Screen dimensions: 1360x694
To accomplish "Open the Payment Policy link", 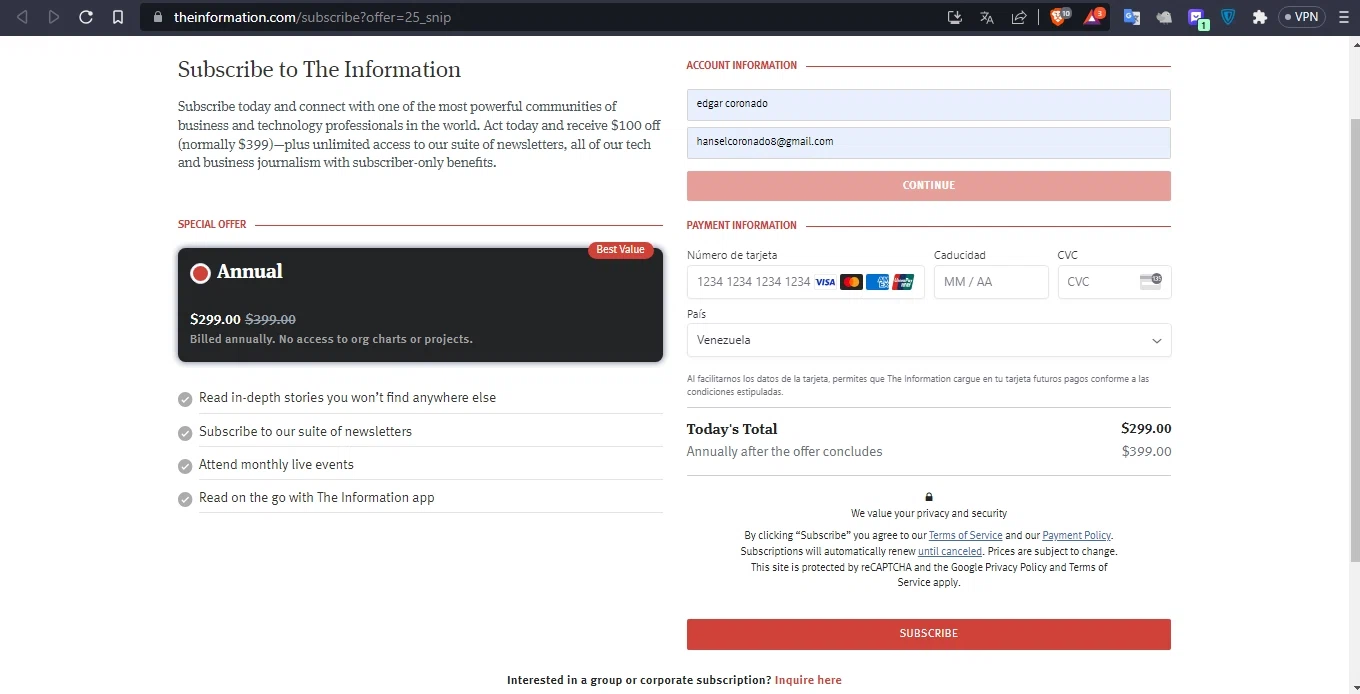I will [1076, 536].
